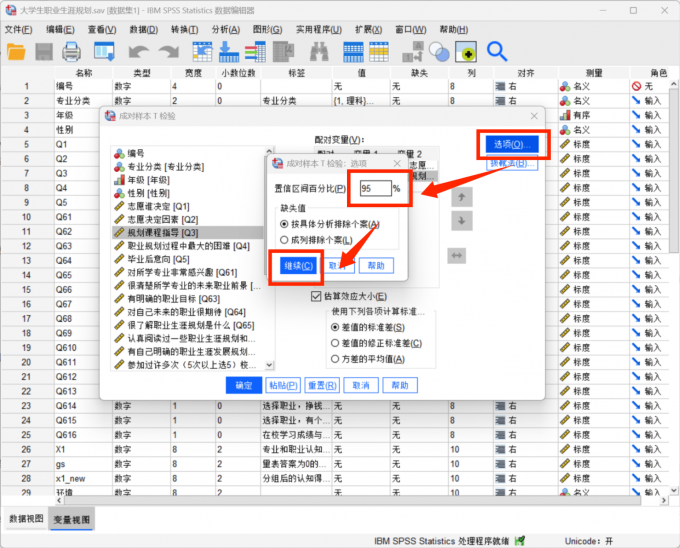Click the magnifier search toolbar icon
Image resolution: width=680 pixels, height=548 pixels.
click(x=497, y=52)
